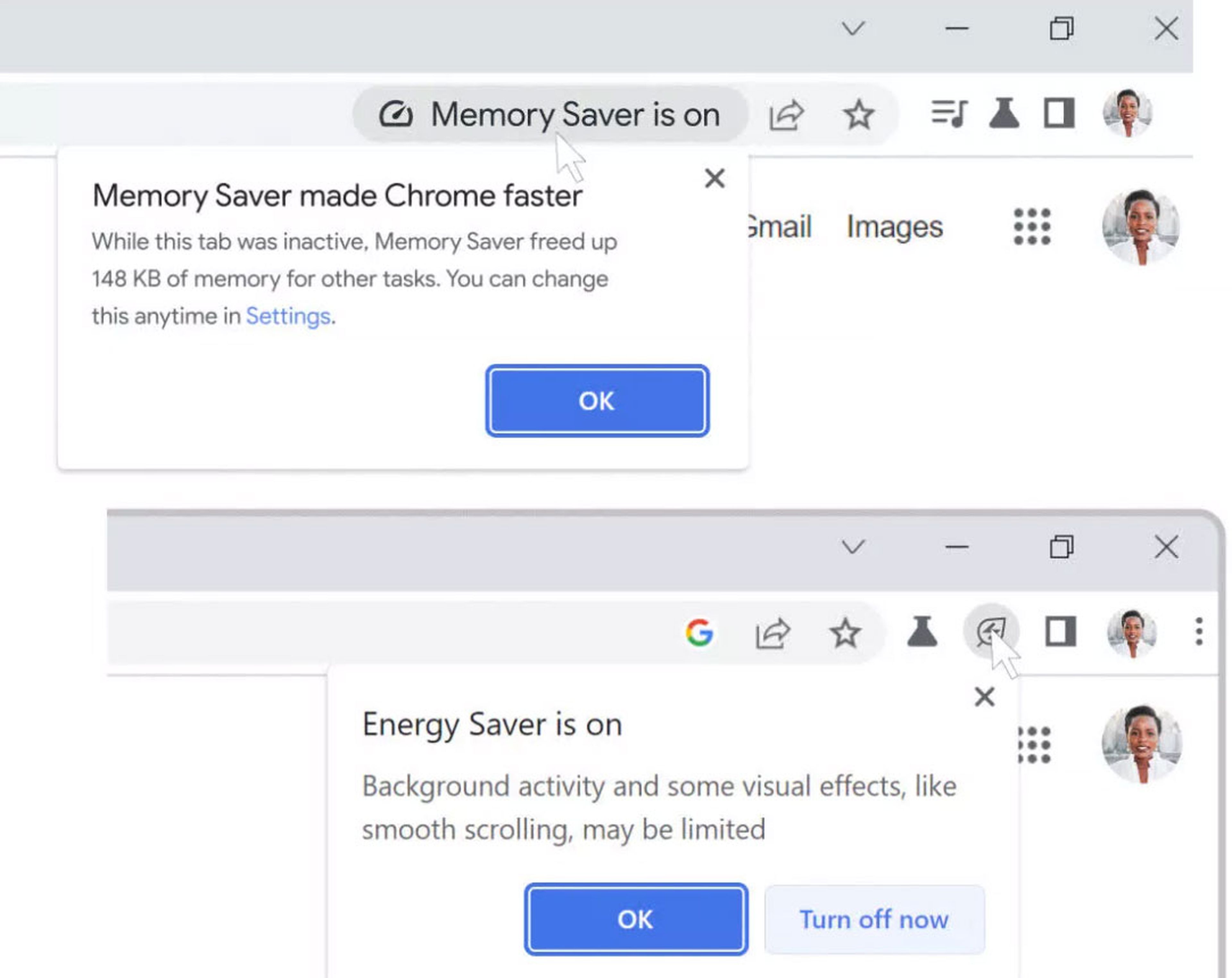Open Chrome Labs flask icon in top window
This screenshot has height=978, width=1232.
coord(1004,113)
